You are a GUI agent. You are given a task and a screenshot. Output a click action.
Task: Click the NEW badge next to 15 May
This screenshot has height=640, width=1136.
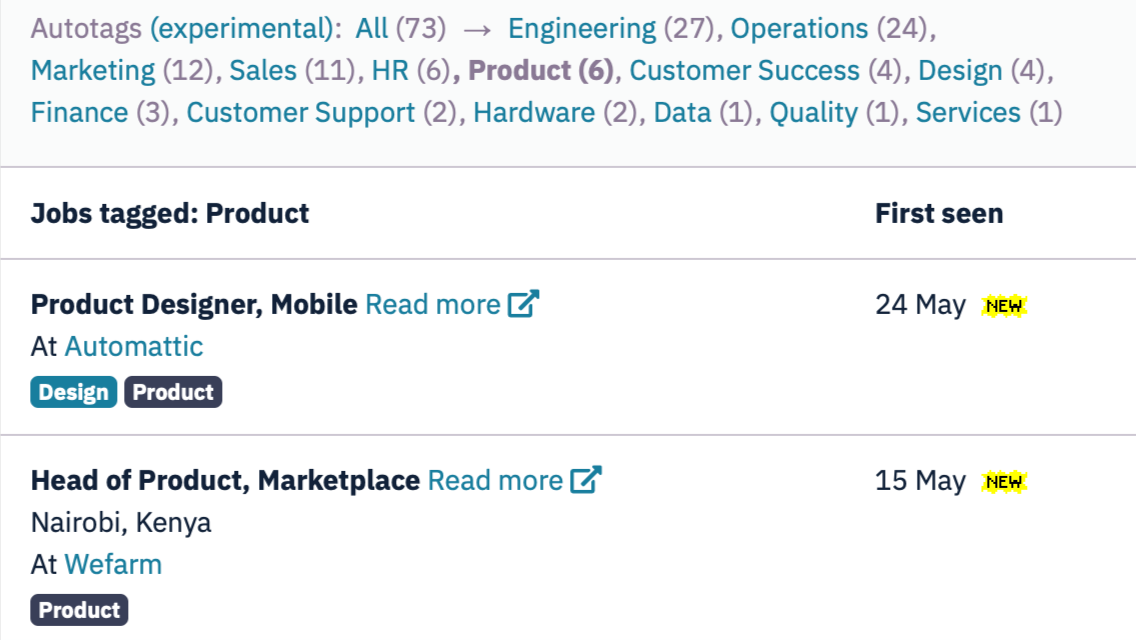tap(1005, 481)
